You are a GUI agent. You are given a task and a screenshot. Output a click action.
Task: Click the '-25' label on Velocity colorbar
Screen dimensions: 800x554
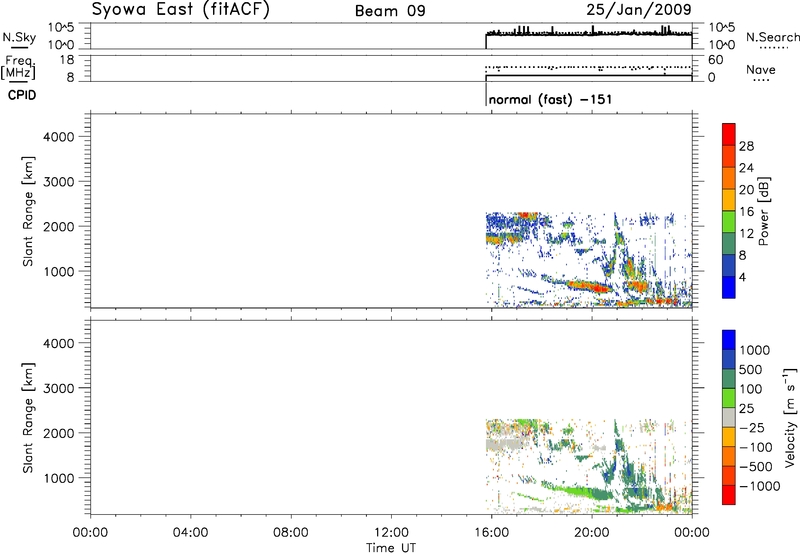(x=751, y=427)
